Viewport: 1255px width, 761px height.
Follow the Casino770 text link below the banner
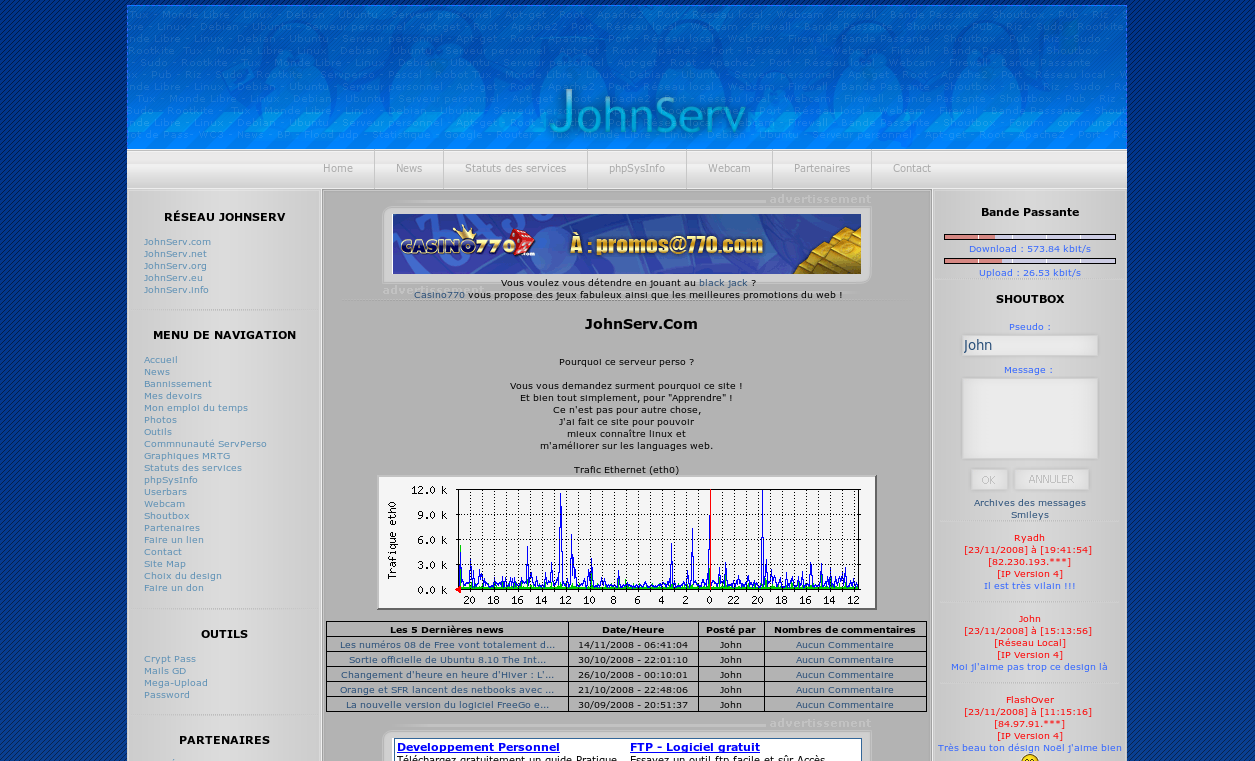pos(439,295)
